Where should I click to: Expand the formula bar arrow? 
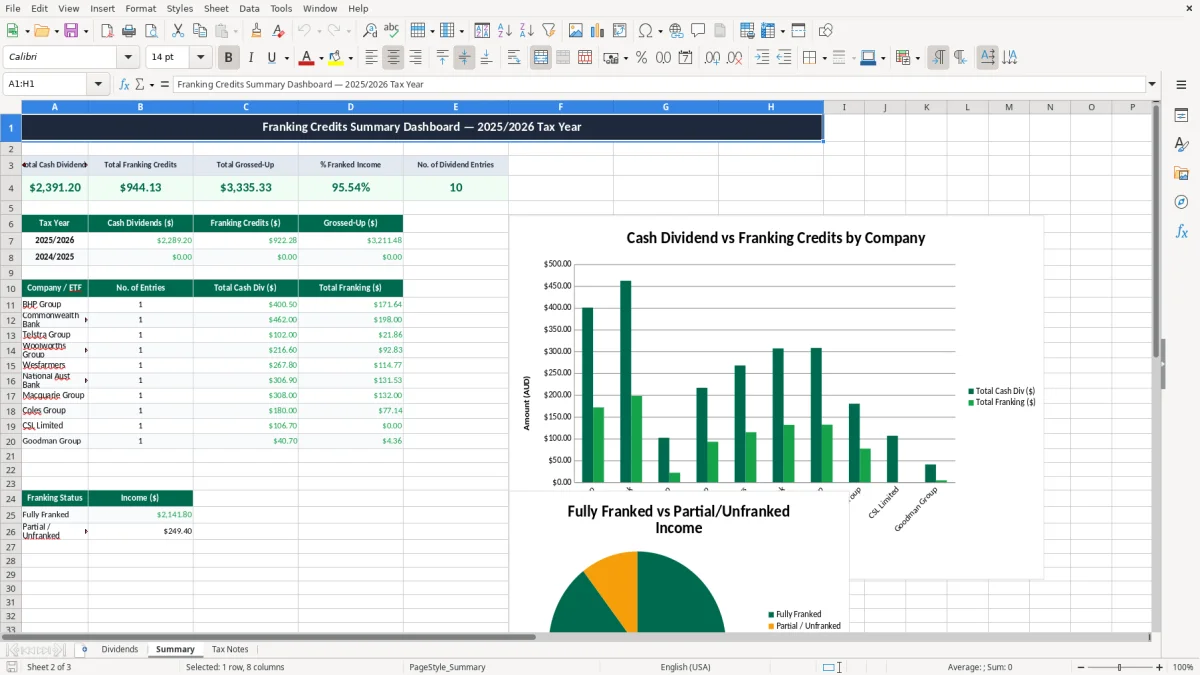tap(1152, 85)
